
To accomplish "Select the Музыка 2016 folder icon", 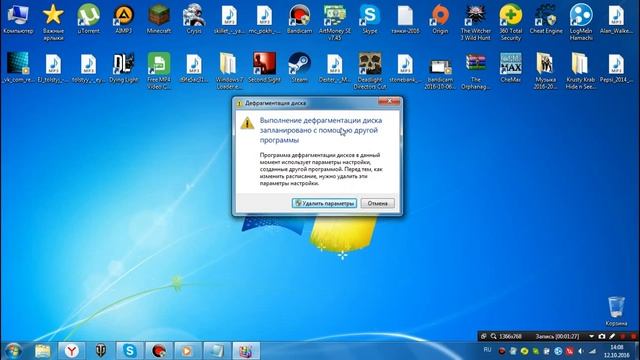I will pyautogui.click(x=546, y=70).
